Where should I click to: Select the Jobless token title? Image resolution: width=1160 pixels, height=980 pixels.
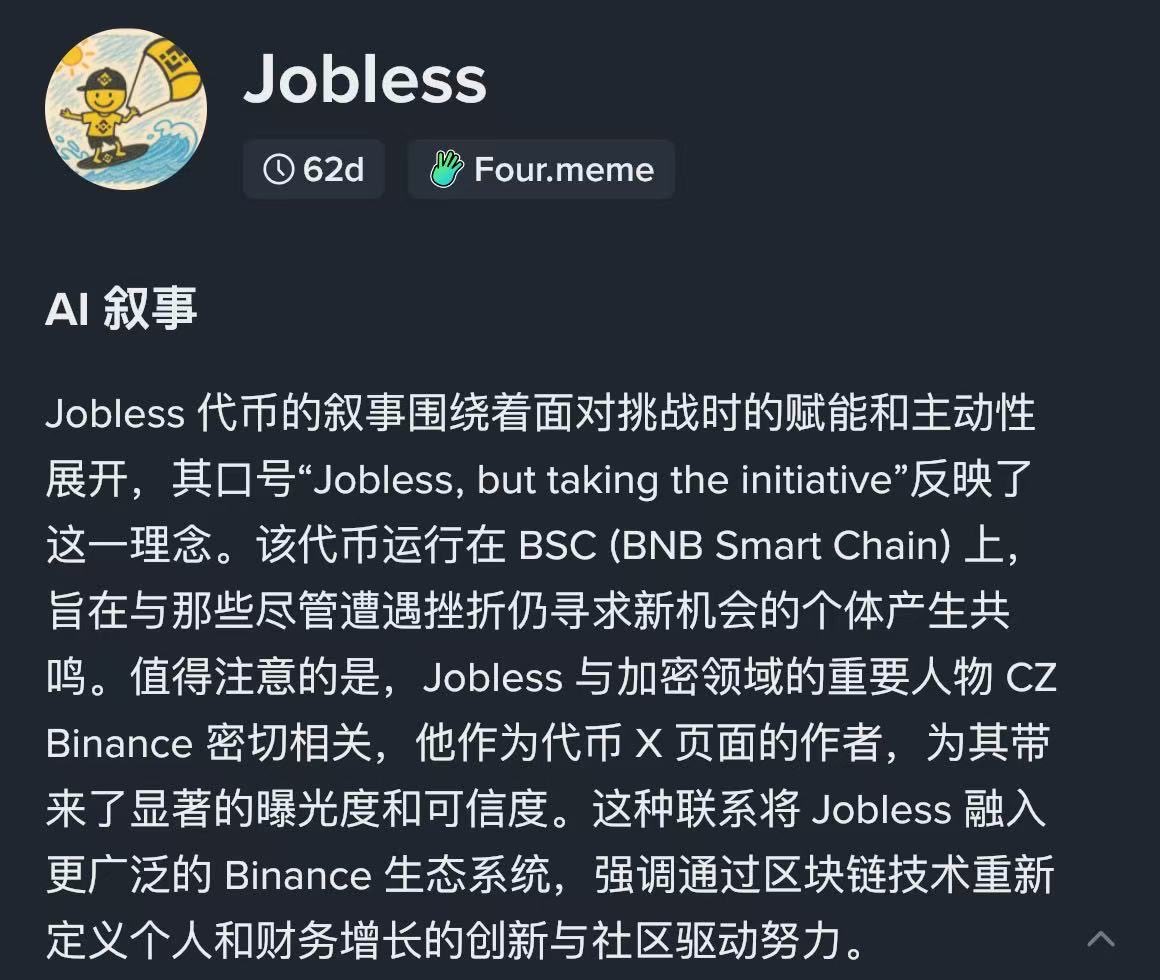pos(365,78)
